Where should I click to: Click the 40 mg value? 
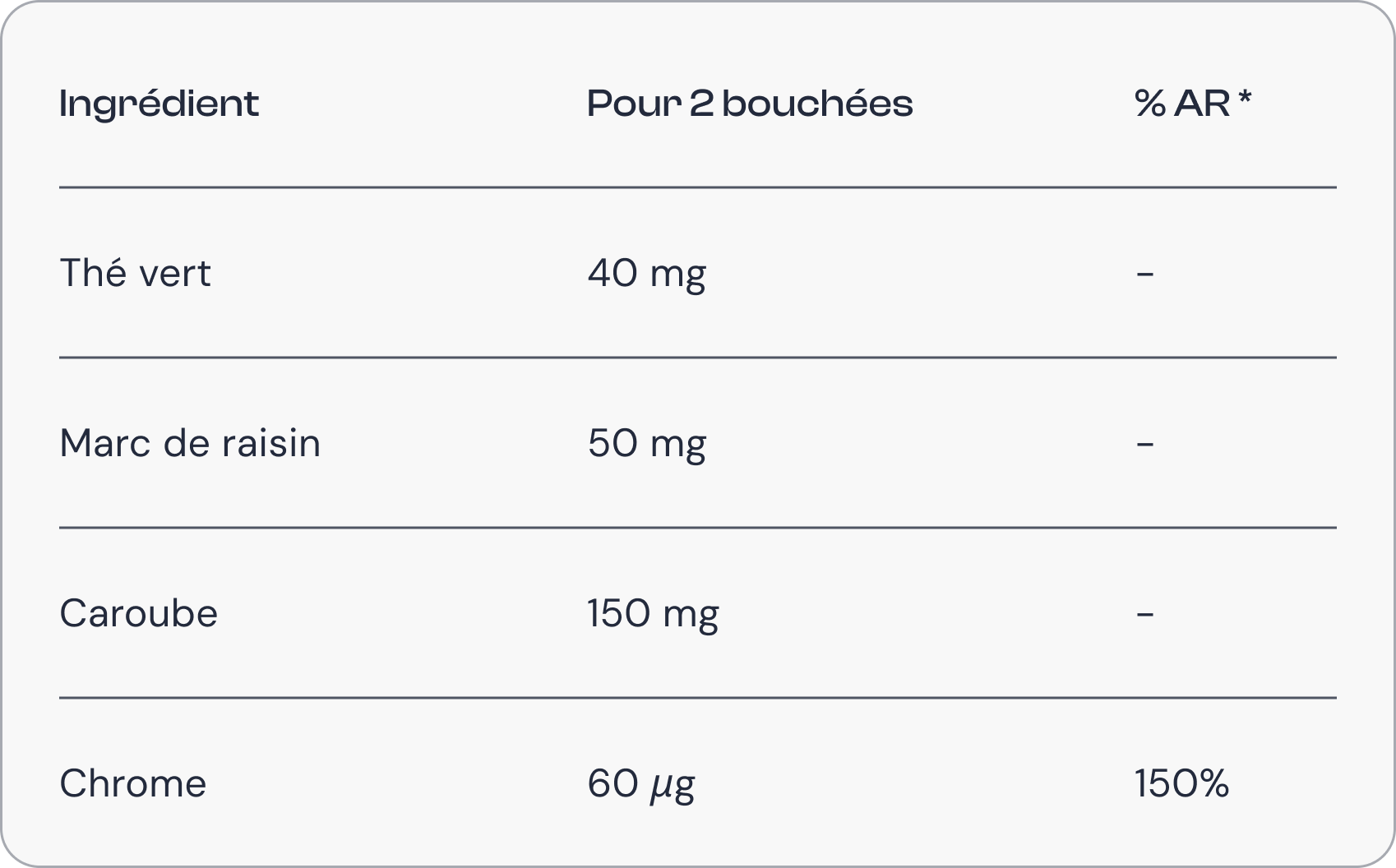pos(646,273)
